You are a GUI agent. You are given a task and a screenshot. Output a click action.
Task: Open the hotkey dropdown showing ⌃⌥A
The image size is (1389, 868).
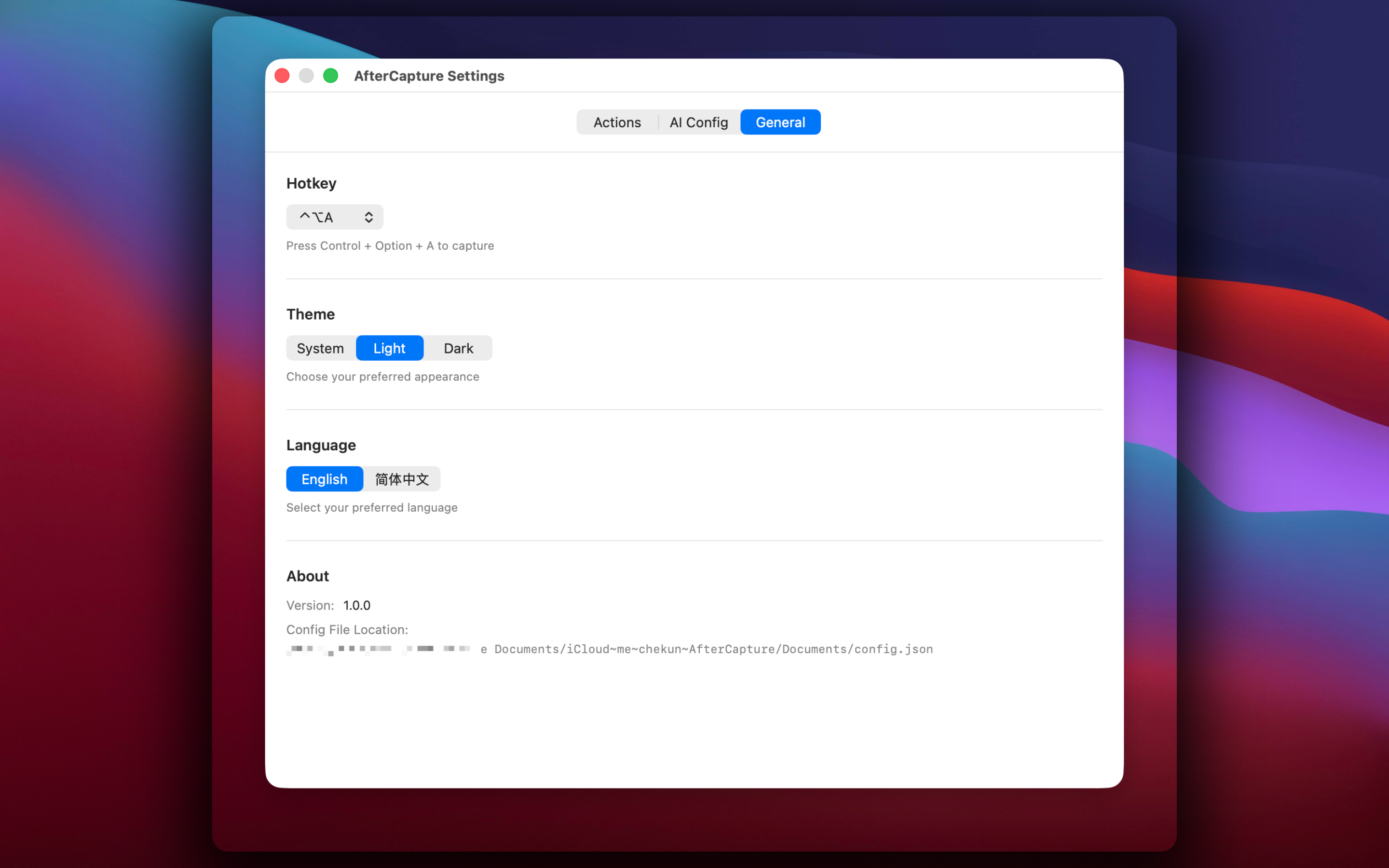(x=335, y=217)
